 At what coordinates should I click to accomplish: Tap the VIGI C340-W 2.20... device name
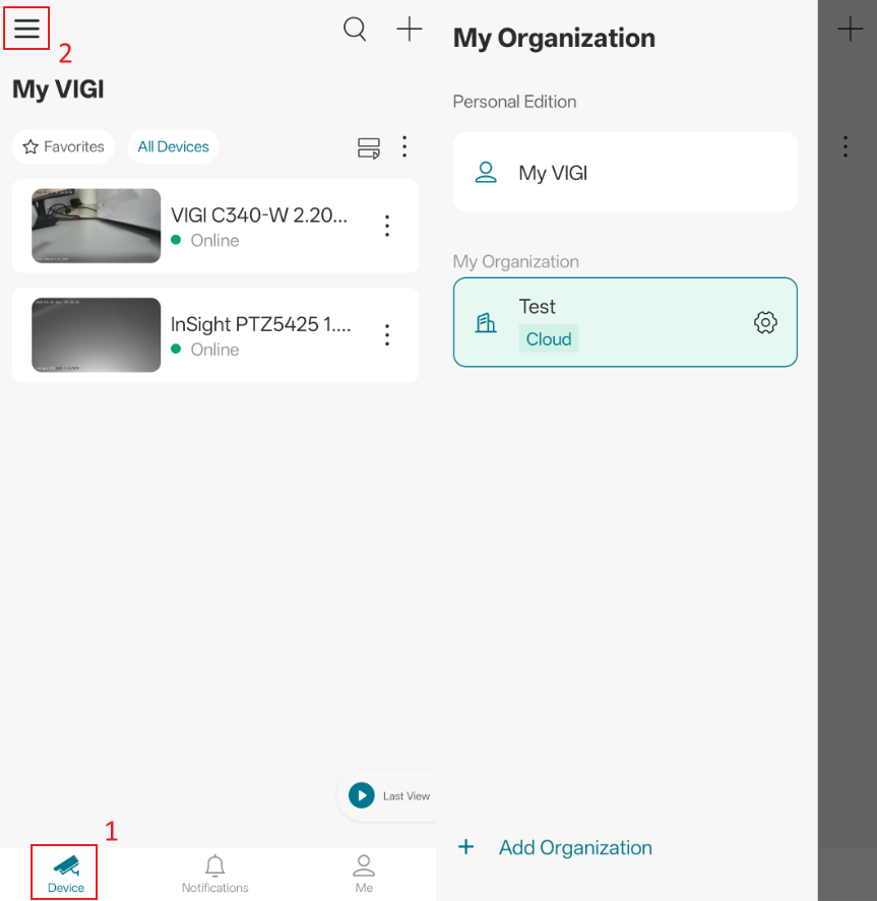259,215
